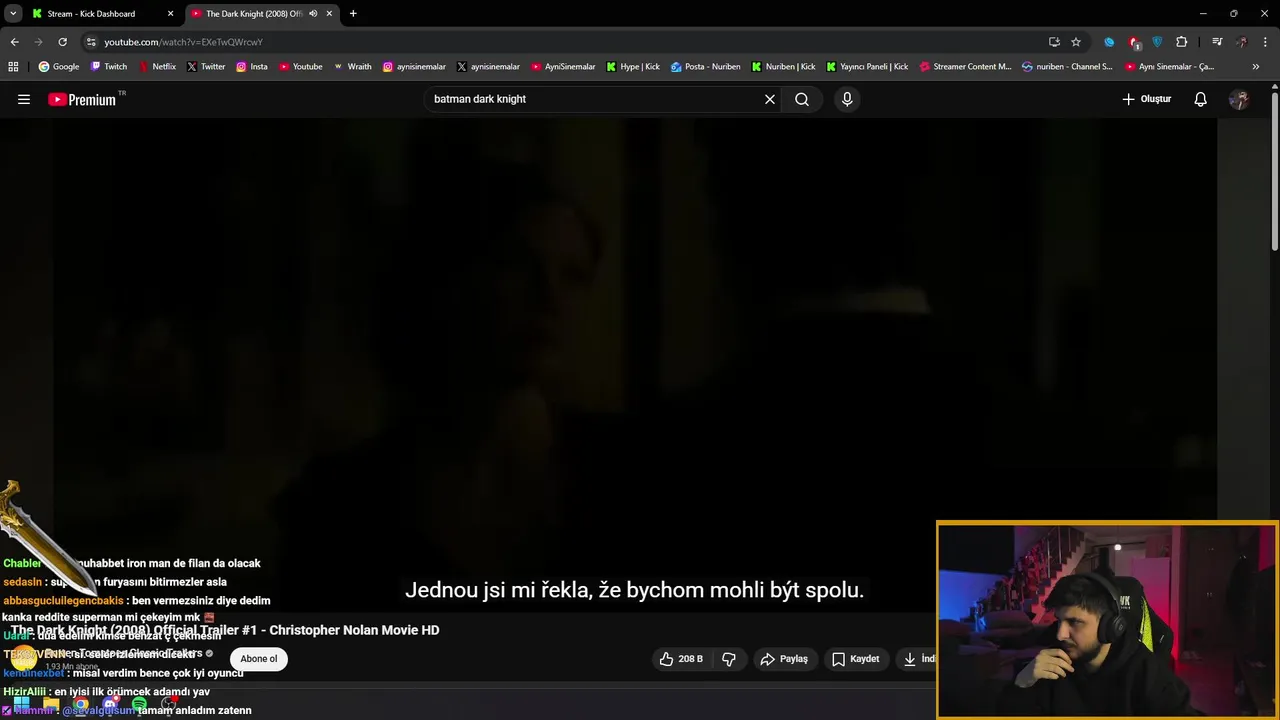Open a new tab with plus button
This screenshot has width=1280, height=720.
pos(353,14)
